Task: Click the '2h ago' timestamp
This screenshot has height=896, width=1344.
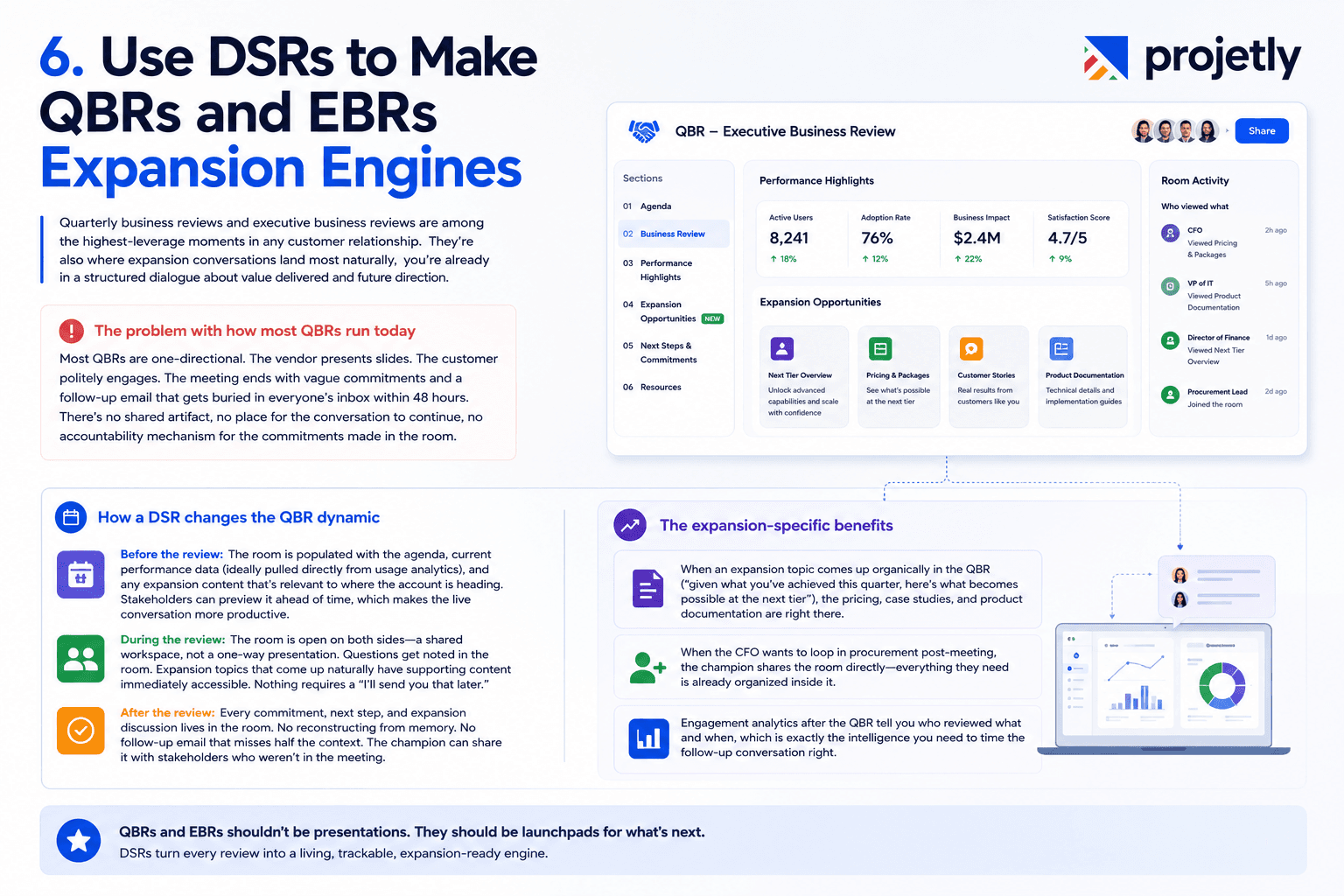Action: [1276, 230]
